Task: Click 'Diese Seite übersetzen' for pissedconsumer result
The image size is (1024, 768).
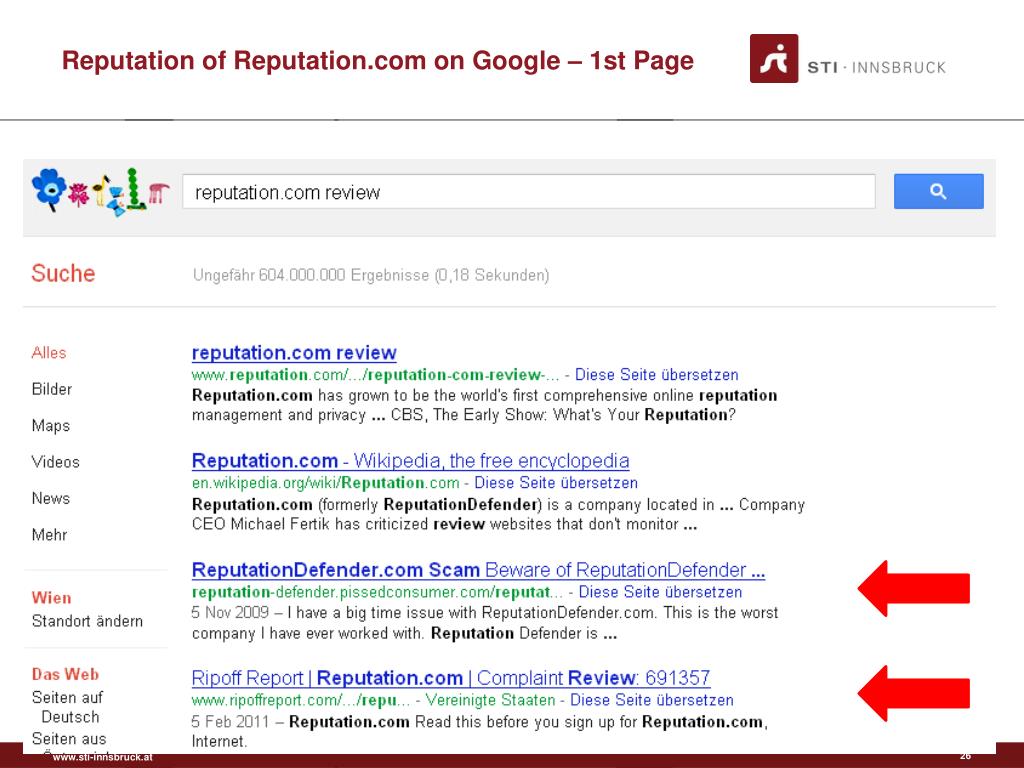Action: 660,592
